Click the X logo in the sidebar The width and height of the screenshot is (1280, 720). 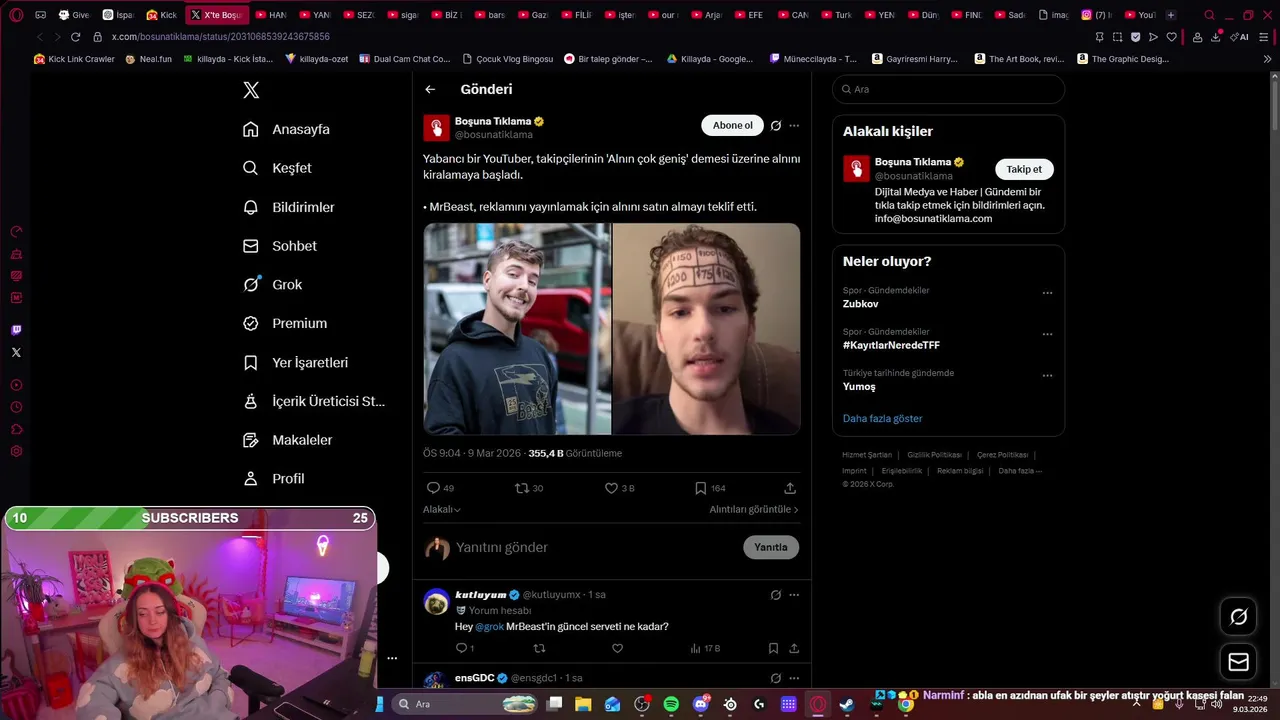tap(251, 90)
